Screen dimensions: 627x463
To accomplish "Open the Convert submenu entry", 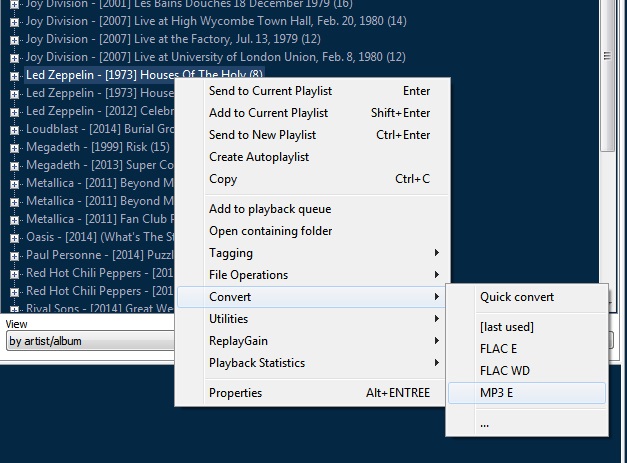I will 312,297.
